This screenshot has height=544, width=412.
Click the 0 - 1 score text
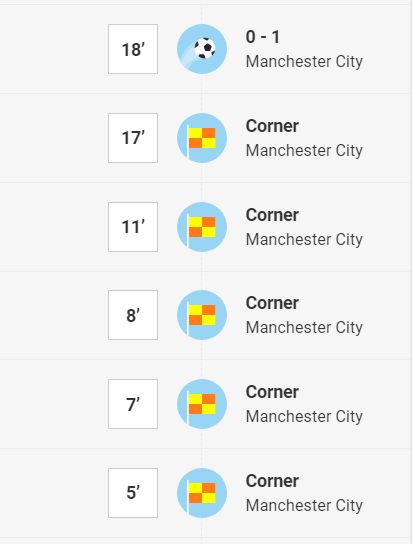click(x=263, y=37)
